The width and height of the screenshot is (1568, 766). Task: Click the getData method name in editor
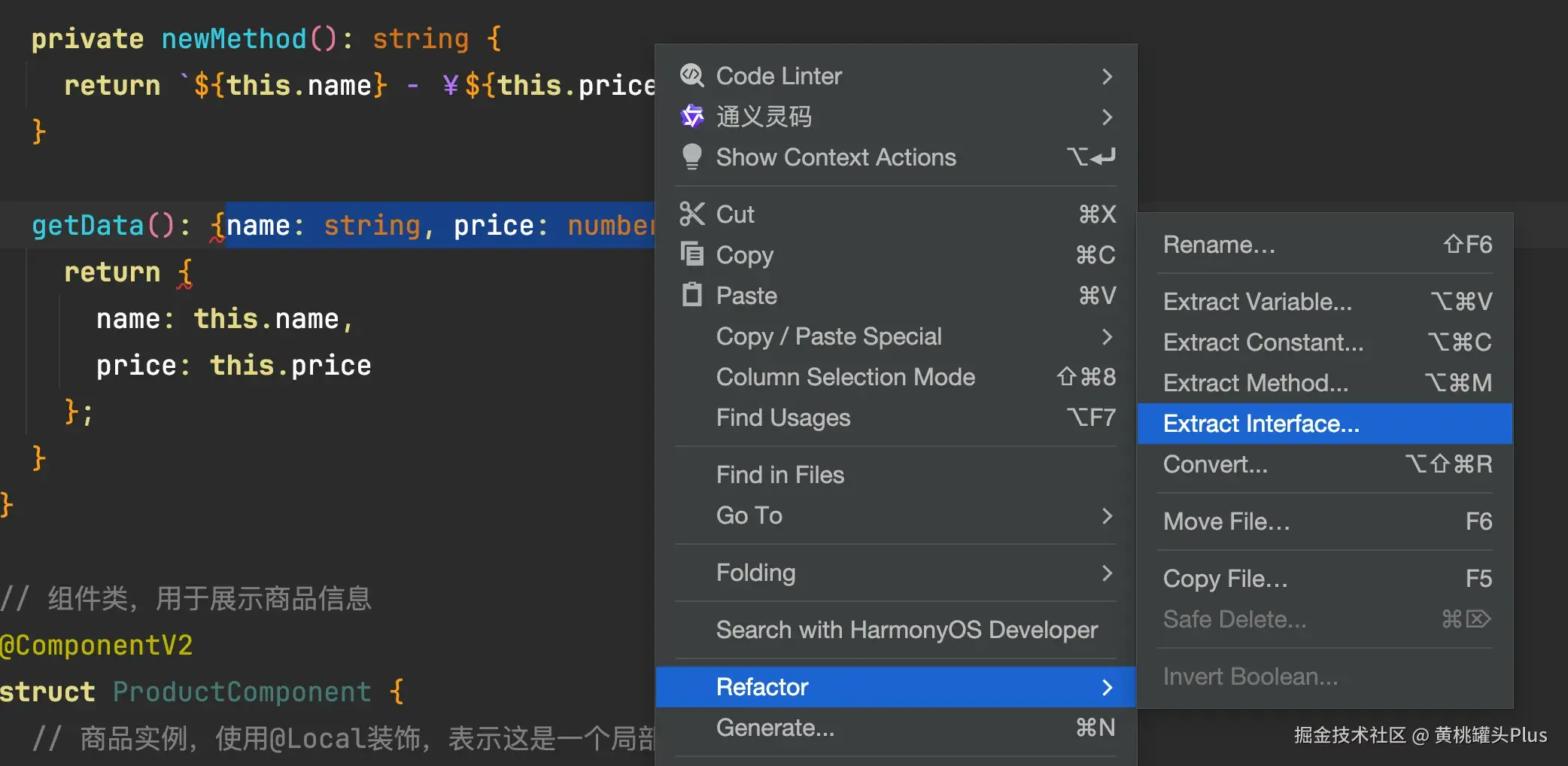tap(87, 225)
